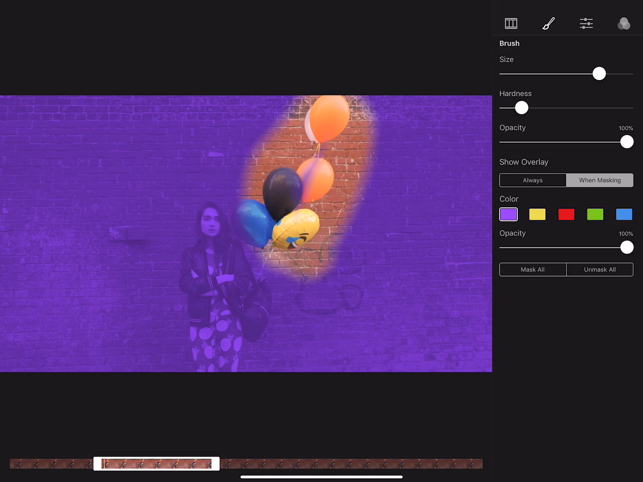Choose the purple overlay color swatch
This screenshot has height=482, width=643.
tap(508, 214)
